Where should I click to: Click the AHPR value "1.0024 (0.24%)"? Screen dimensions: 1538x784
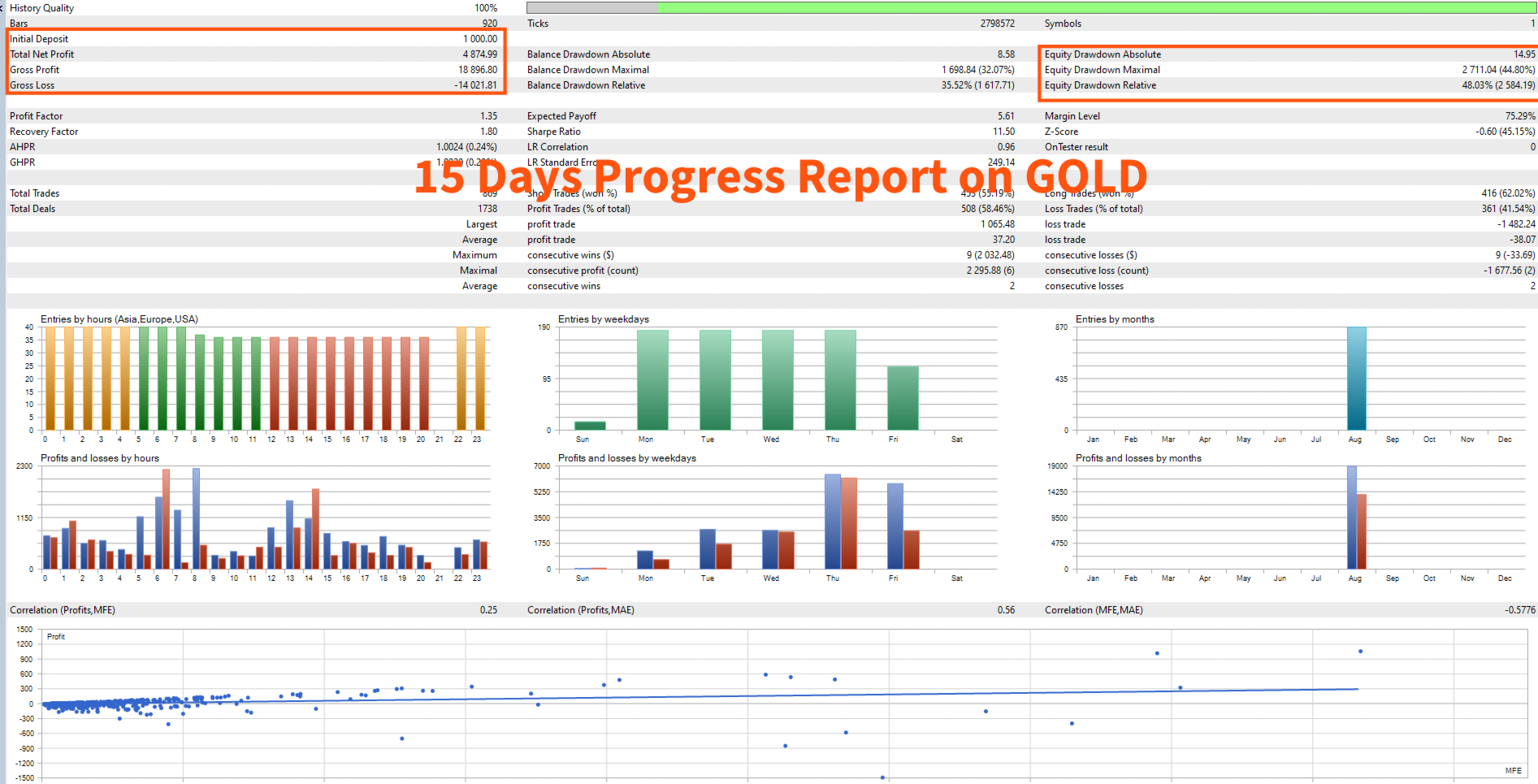coord(466,147)
